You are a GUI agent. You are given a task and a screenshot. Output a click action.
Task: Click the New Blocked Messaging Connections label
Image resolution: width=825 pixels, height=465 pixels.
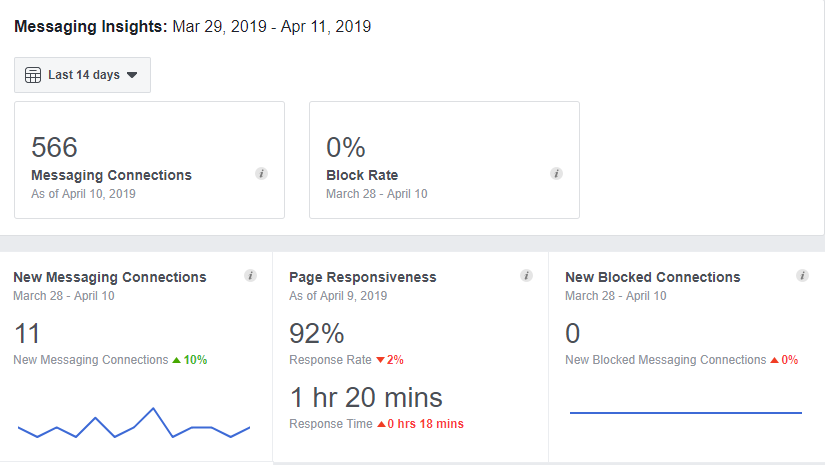tap(666, 360)
